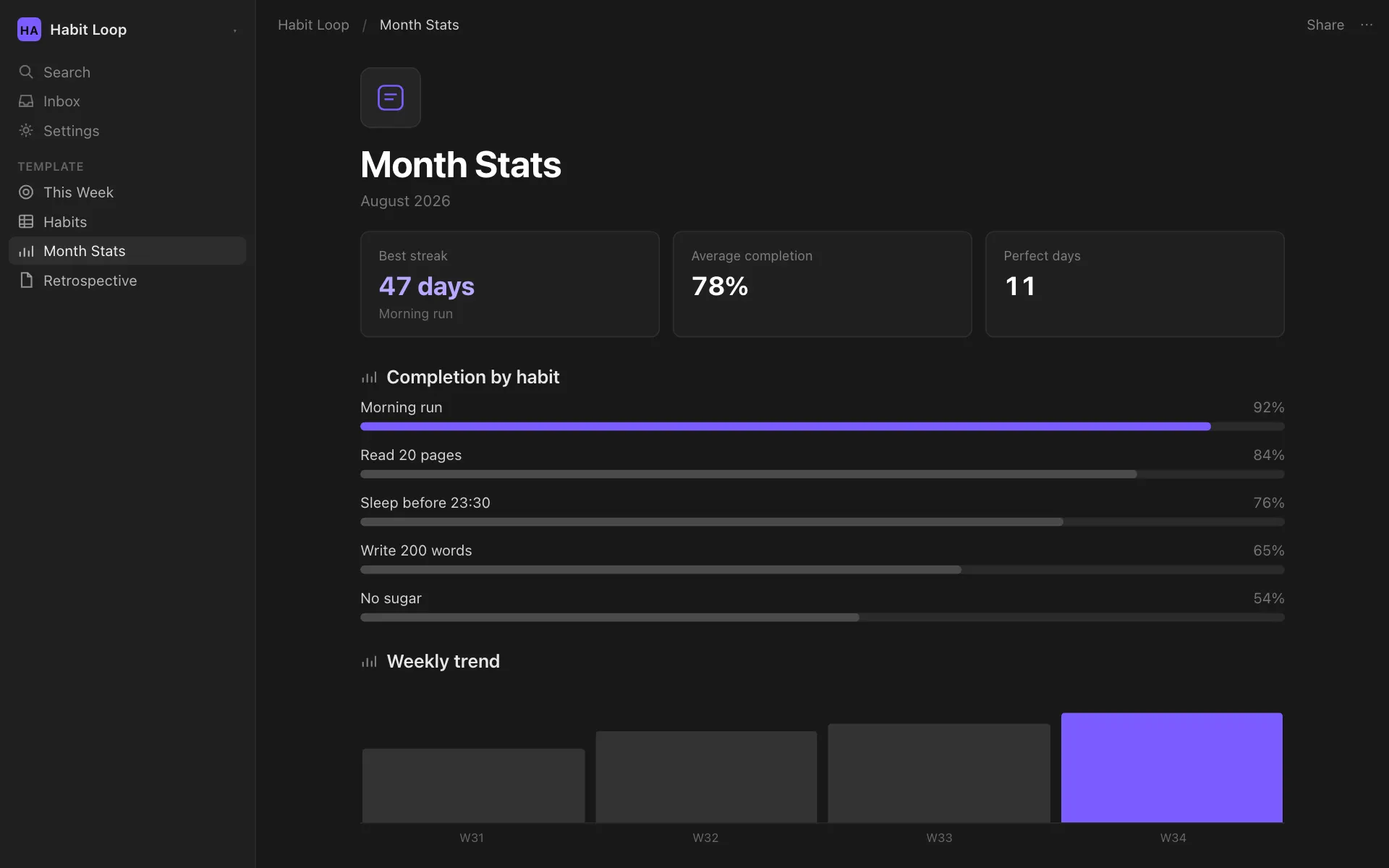The image size is (1389, 868).
Task: Click the purple page icon above the title
Action: pos(391,98)
